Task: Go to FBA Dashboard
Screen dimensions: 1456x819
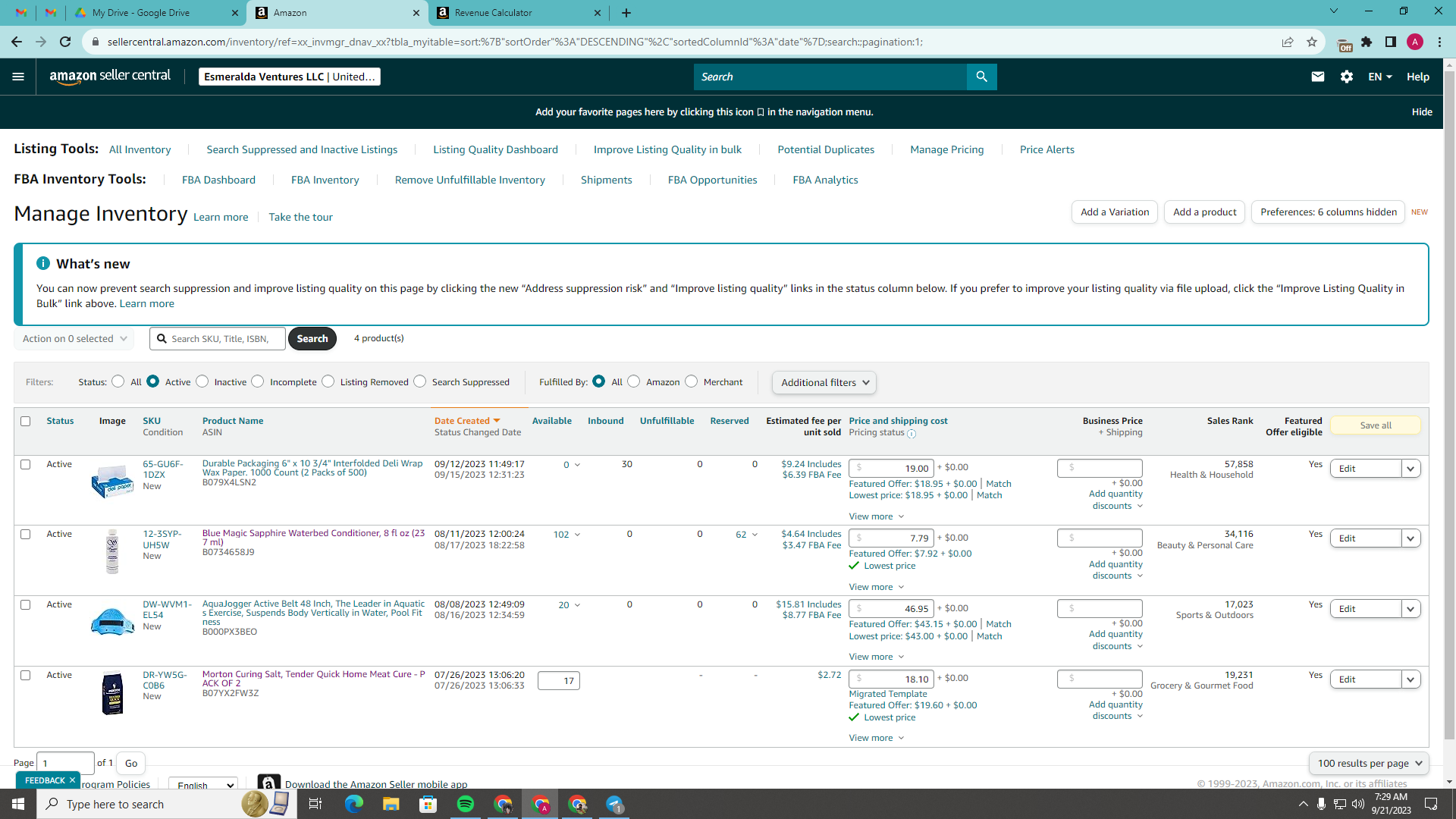Action: 218,180
